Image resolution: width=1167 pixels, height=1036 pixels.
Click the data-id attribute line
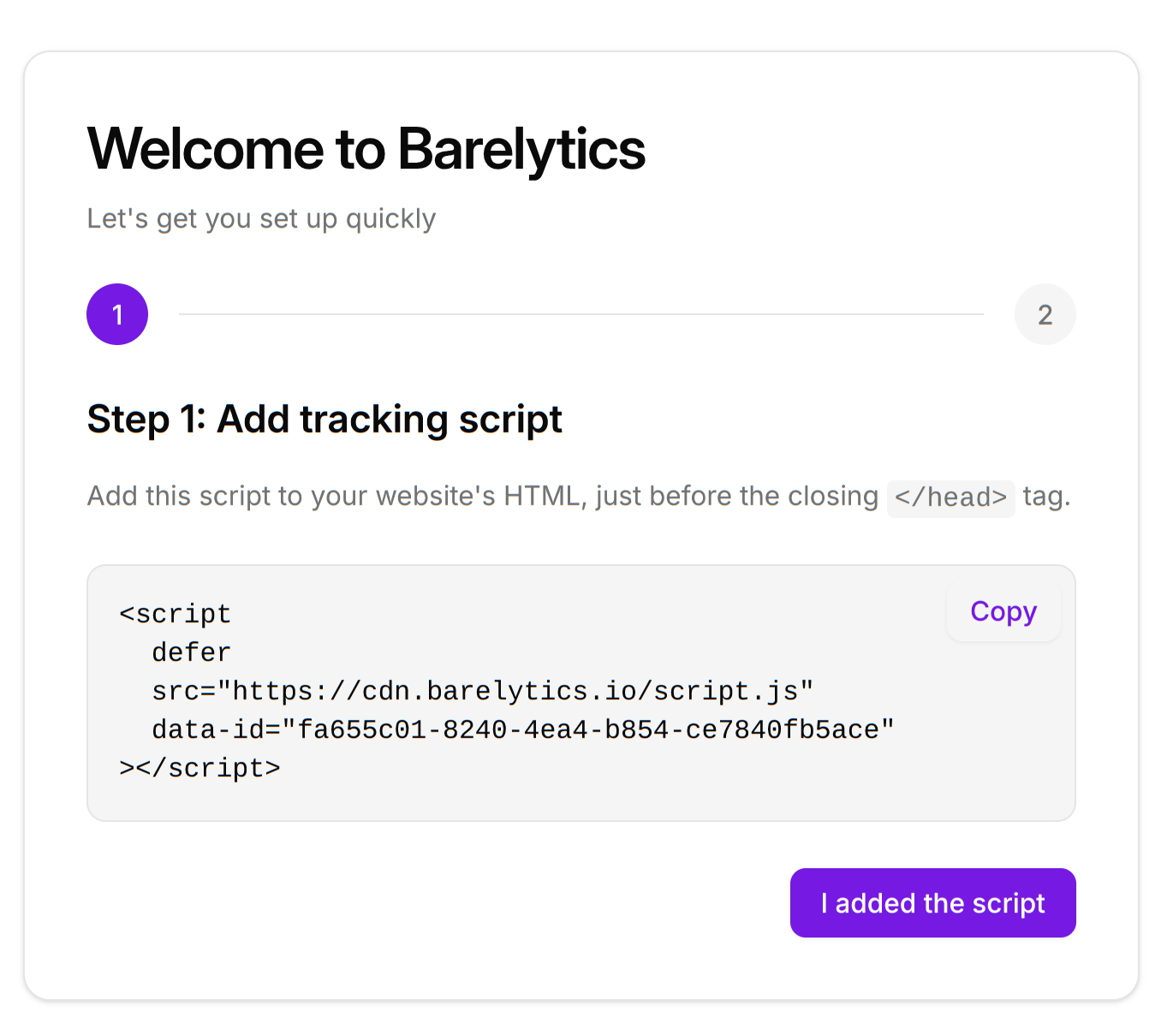coord(522,729)
